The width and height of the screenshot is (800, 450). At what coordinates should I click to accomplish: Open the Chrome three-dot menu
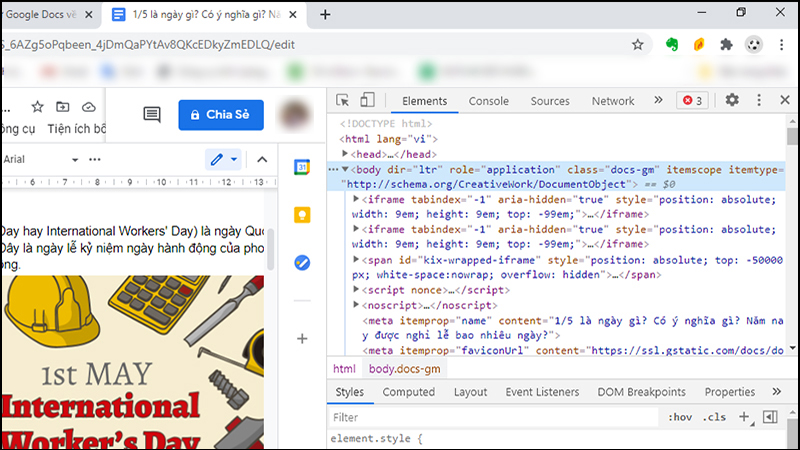[x=782, y=45]
